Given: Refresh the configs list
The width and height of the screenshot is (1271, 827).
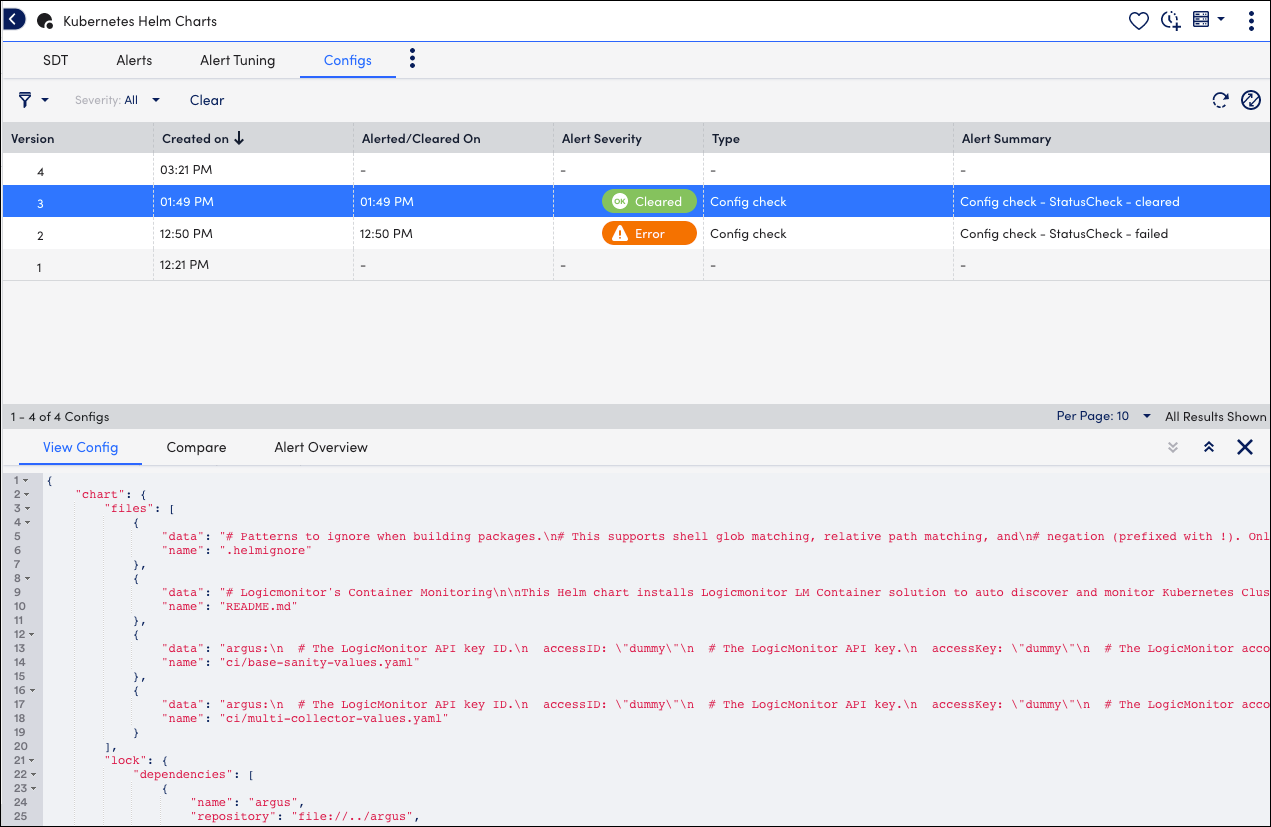Looking at the screenshot, I should pos(1220,99).
